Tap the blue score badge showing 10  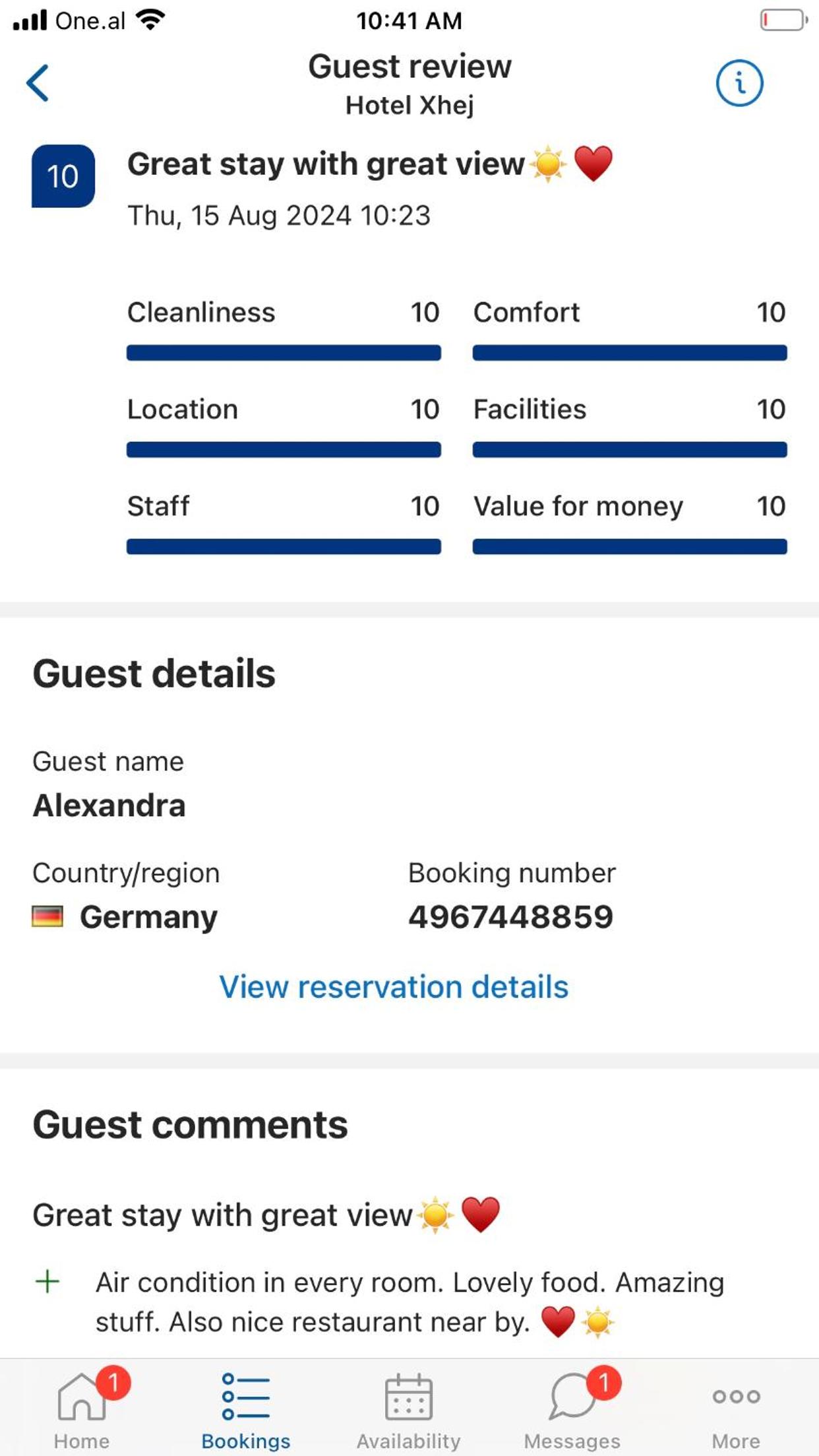point(63,176)
